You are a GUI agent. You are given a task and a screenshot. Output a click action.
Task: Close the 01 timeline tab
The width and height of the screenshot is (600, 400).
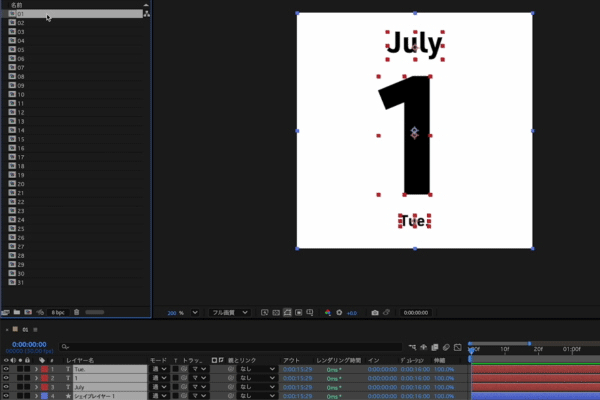pos(7,330)
